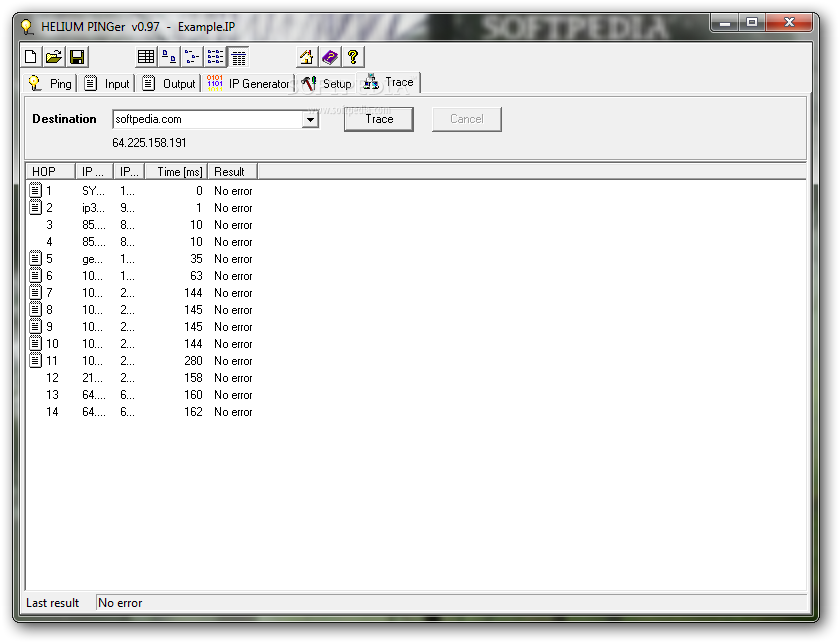Select hop 3 row number
This screenshot has width=840, height=643.
point(49,225)
